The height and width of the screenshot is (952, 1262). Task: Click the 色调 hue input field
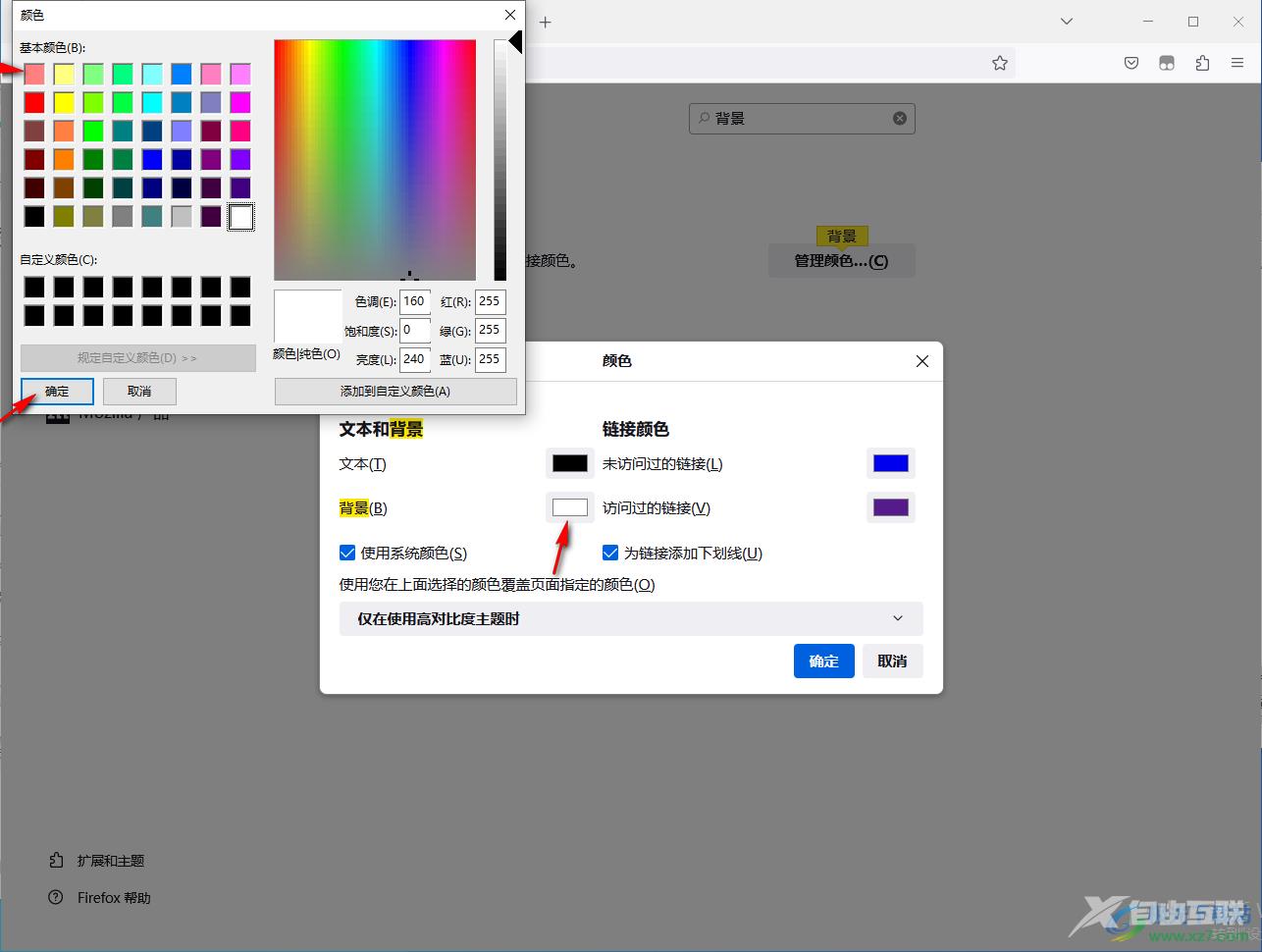point(415,302)
